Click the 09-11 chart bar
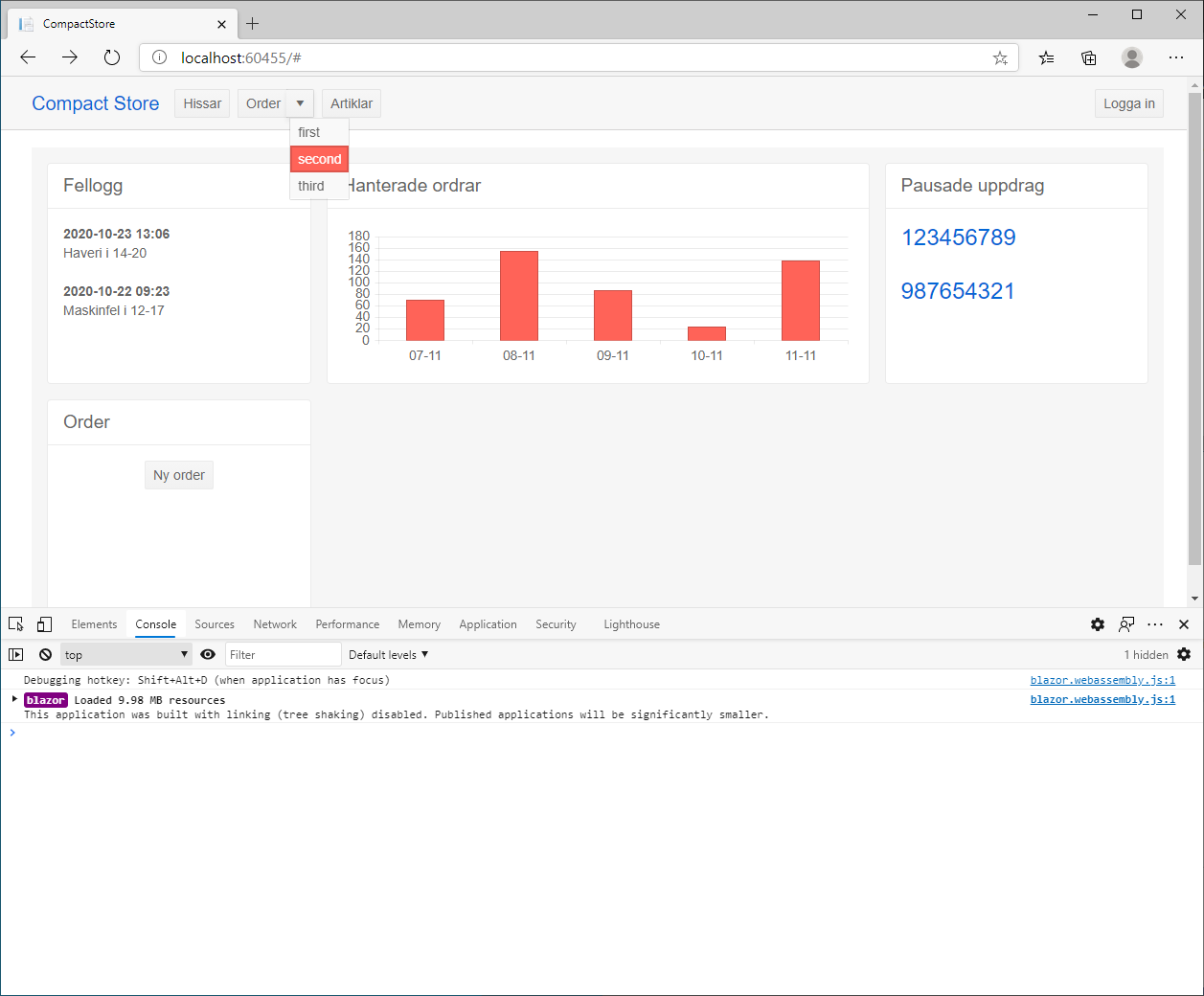The image size is (1204, 996). point(613,315)
